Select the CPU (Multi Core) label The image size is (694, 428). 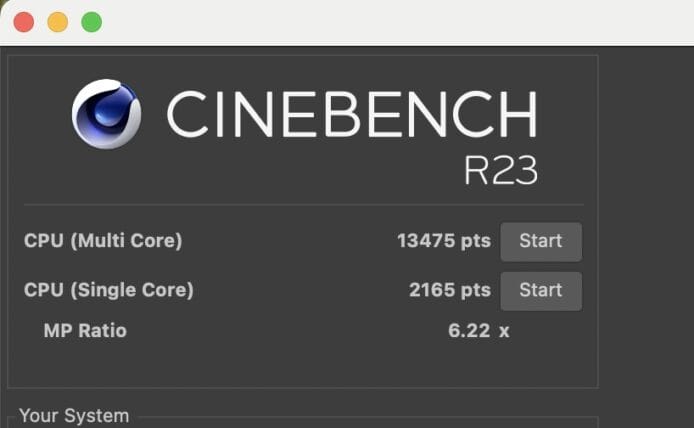(103, 241)
